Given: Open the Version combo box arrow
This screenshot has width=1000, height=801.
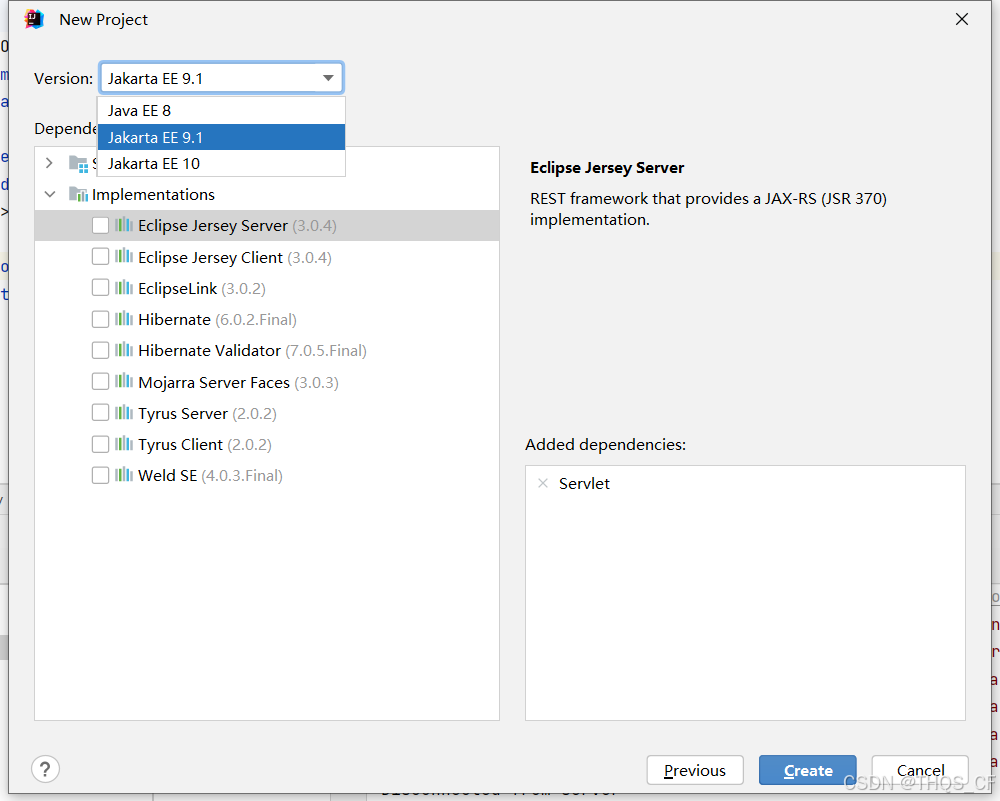Looking at the screenshot, I should coord(328,78).
